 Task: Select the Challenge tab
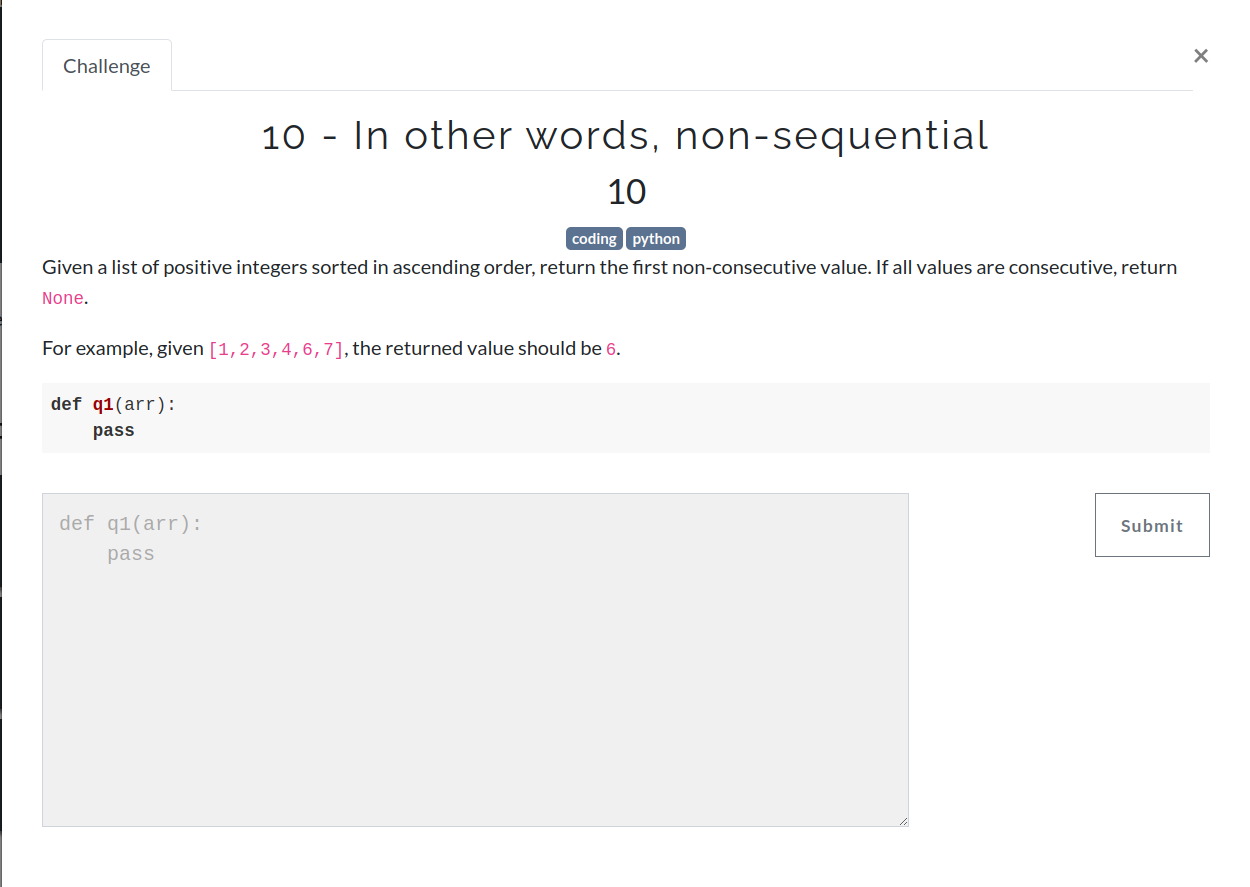[x=106, y=65]
